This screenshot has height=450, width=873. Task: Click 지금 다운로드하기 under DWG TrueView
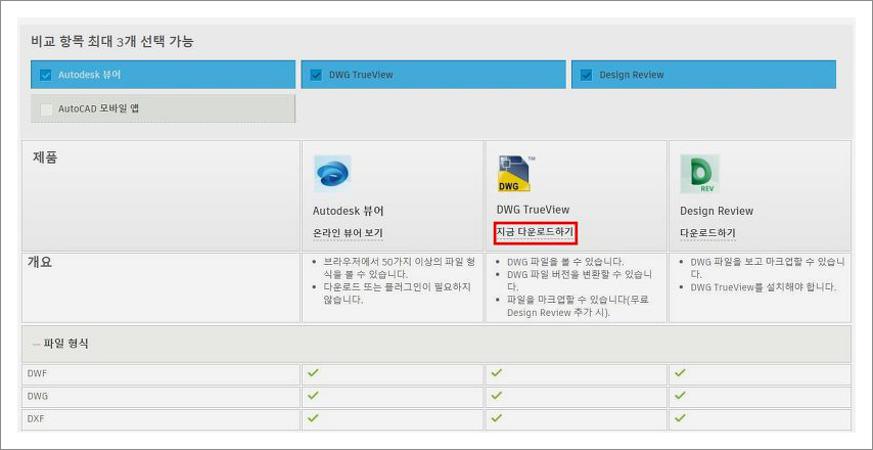point(535,232)
